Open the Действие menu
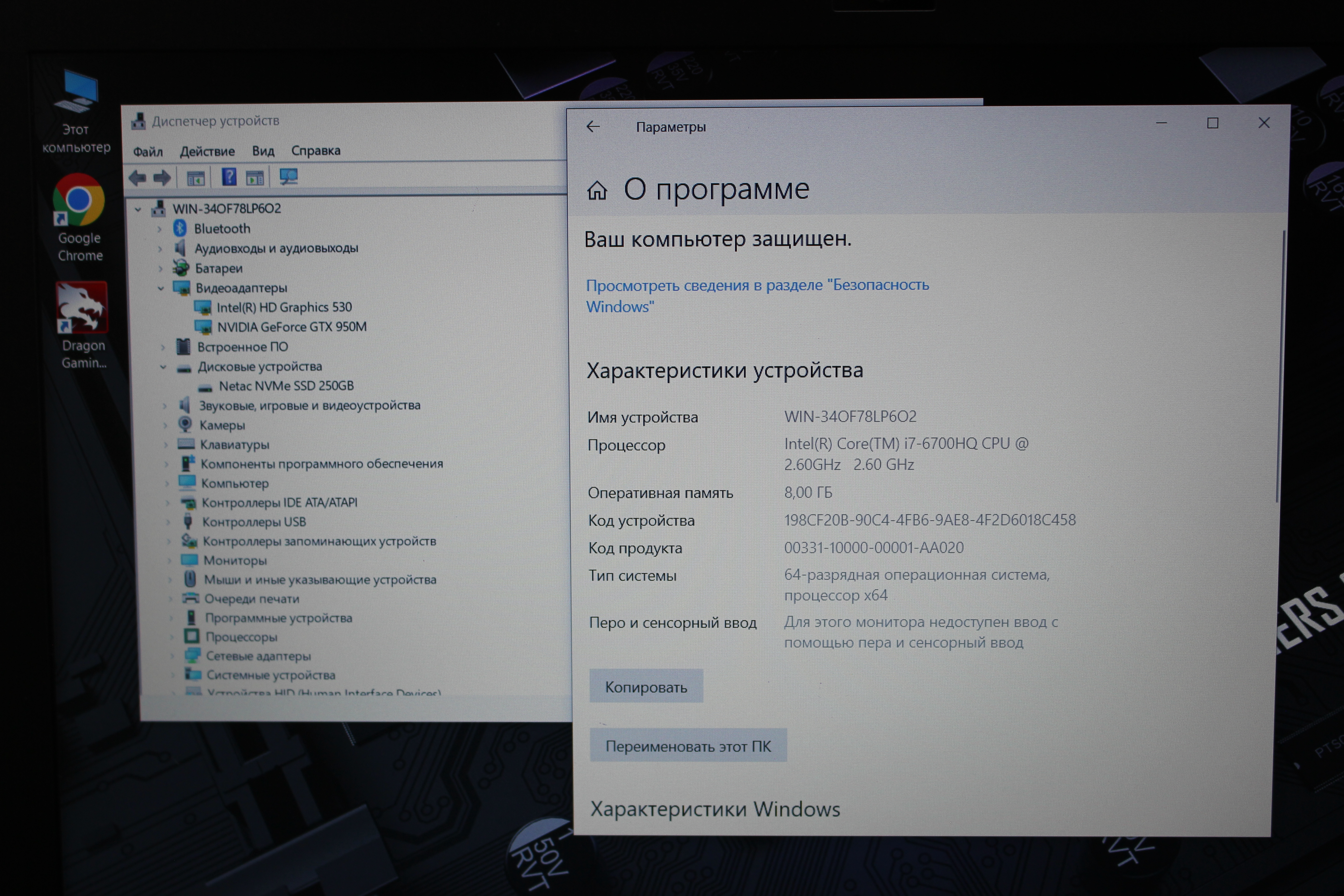1344x896 pixels. pyautogui.click(x=207, y=151)
